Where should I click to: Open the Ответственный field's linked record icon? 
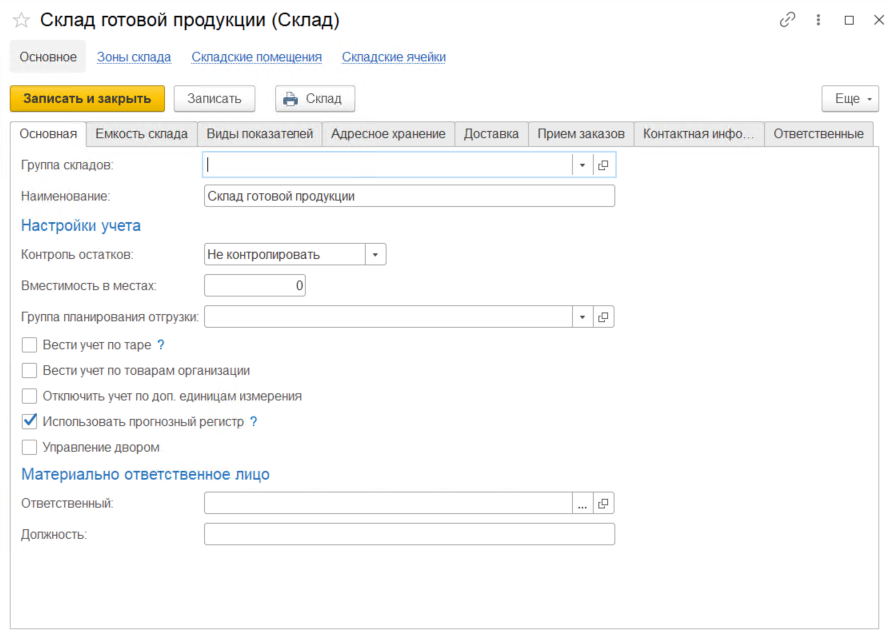603,504
